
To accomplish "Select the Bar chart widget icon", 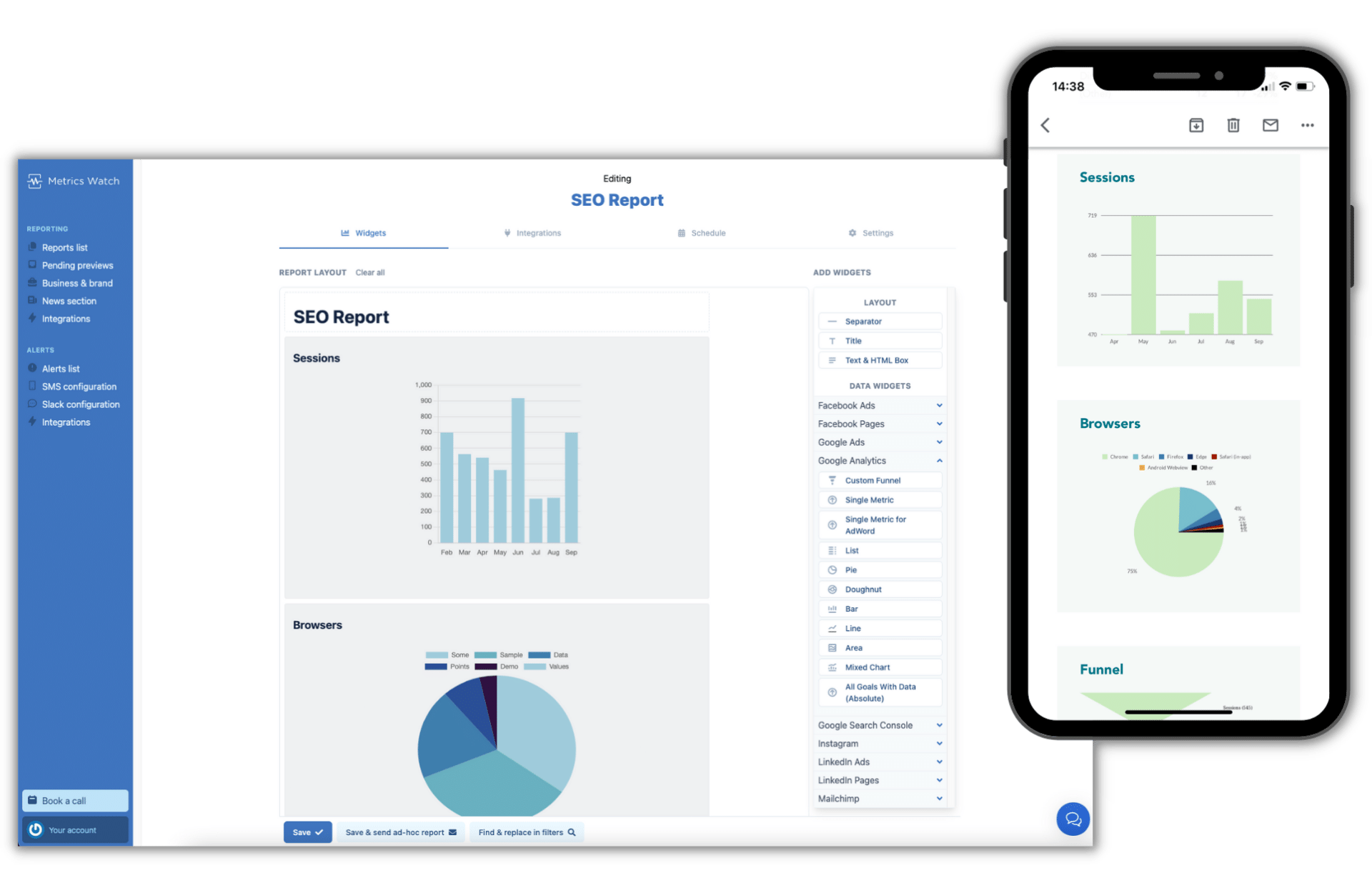I will tap(832, 608).
